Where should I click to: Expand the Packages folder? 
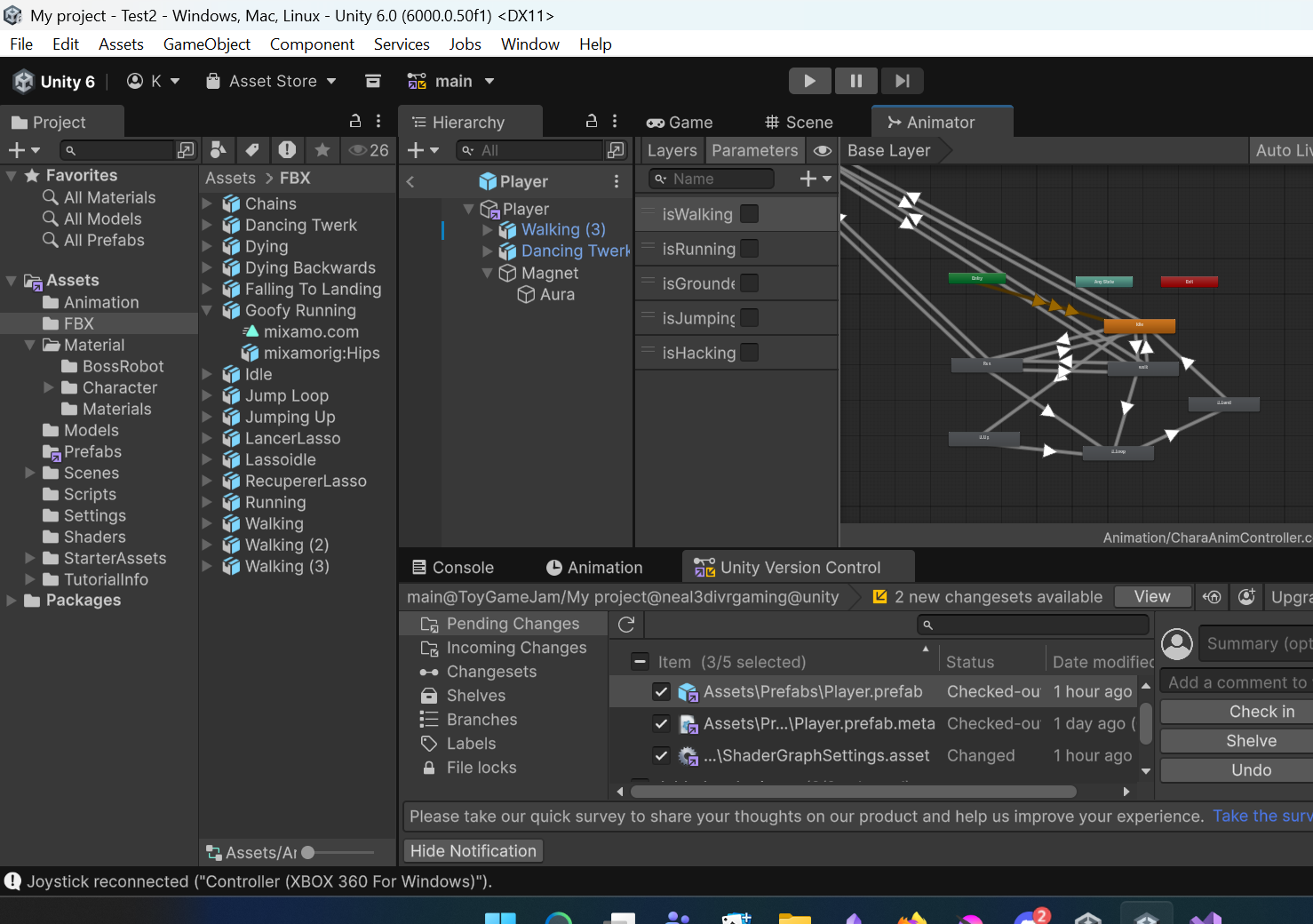[x=12, y=601]
